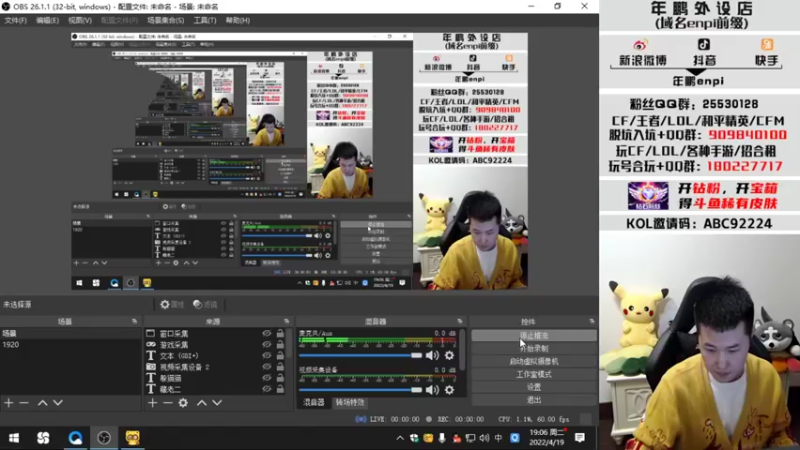Pop out the 控件 dock panel
The width and height of the screenshot is (800, 450).
click(592, 321)
